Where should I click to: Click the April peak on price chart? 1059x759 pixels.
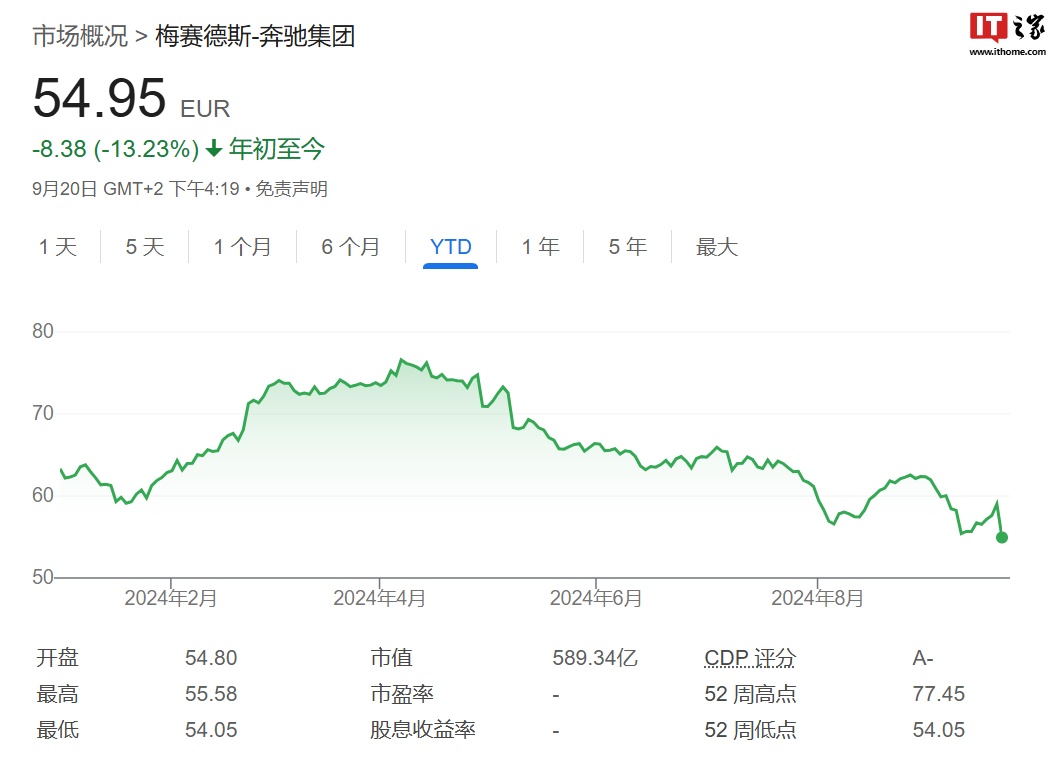tap(401, 360)
